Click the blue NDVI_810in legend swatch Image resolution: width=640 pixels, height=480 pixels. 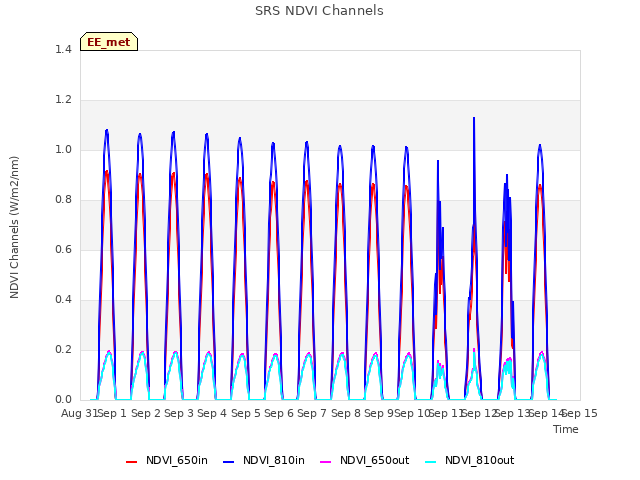coord(229,462)
